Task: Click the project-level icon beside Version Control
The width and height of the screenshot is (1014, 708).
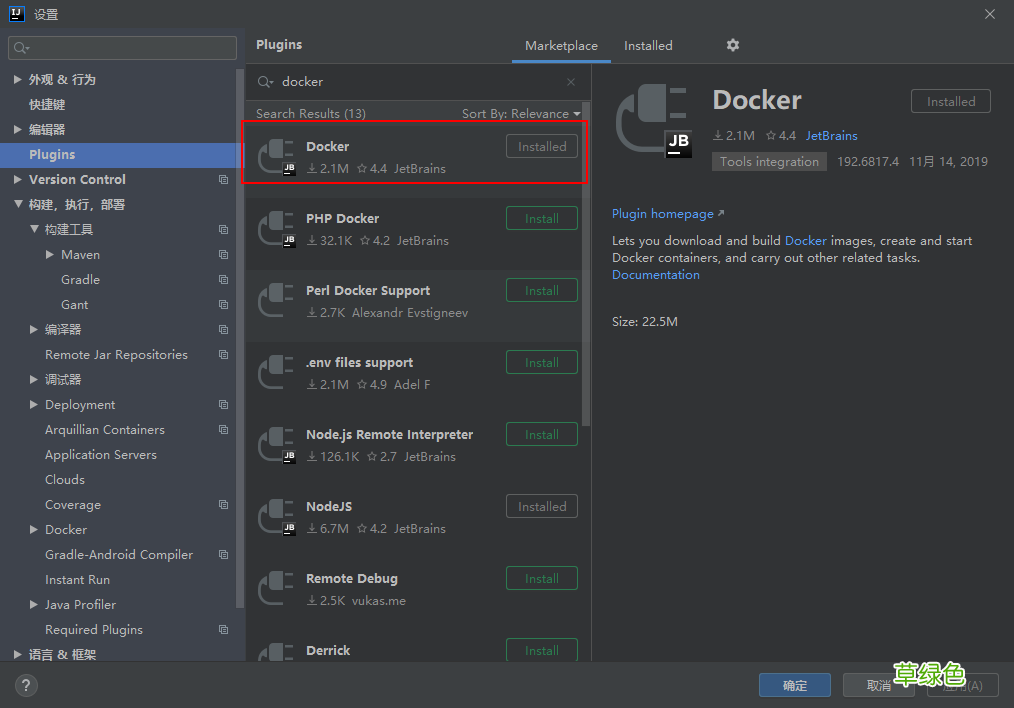Action: click(223, 180)
